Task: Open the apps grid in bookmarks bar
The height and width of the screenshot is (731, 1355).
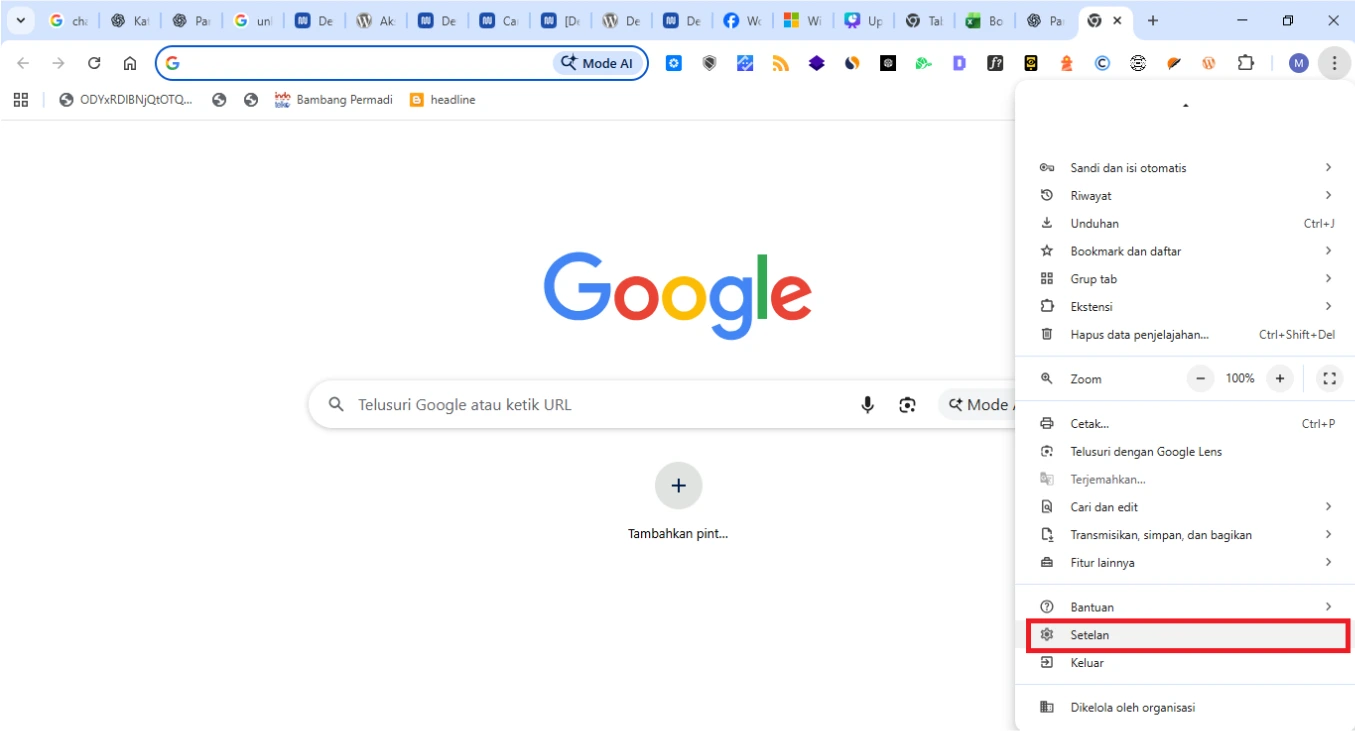Action: [x=21, y=100]
